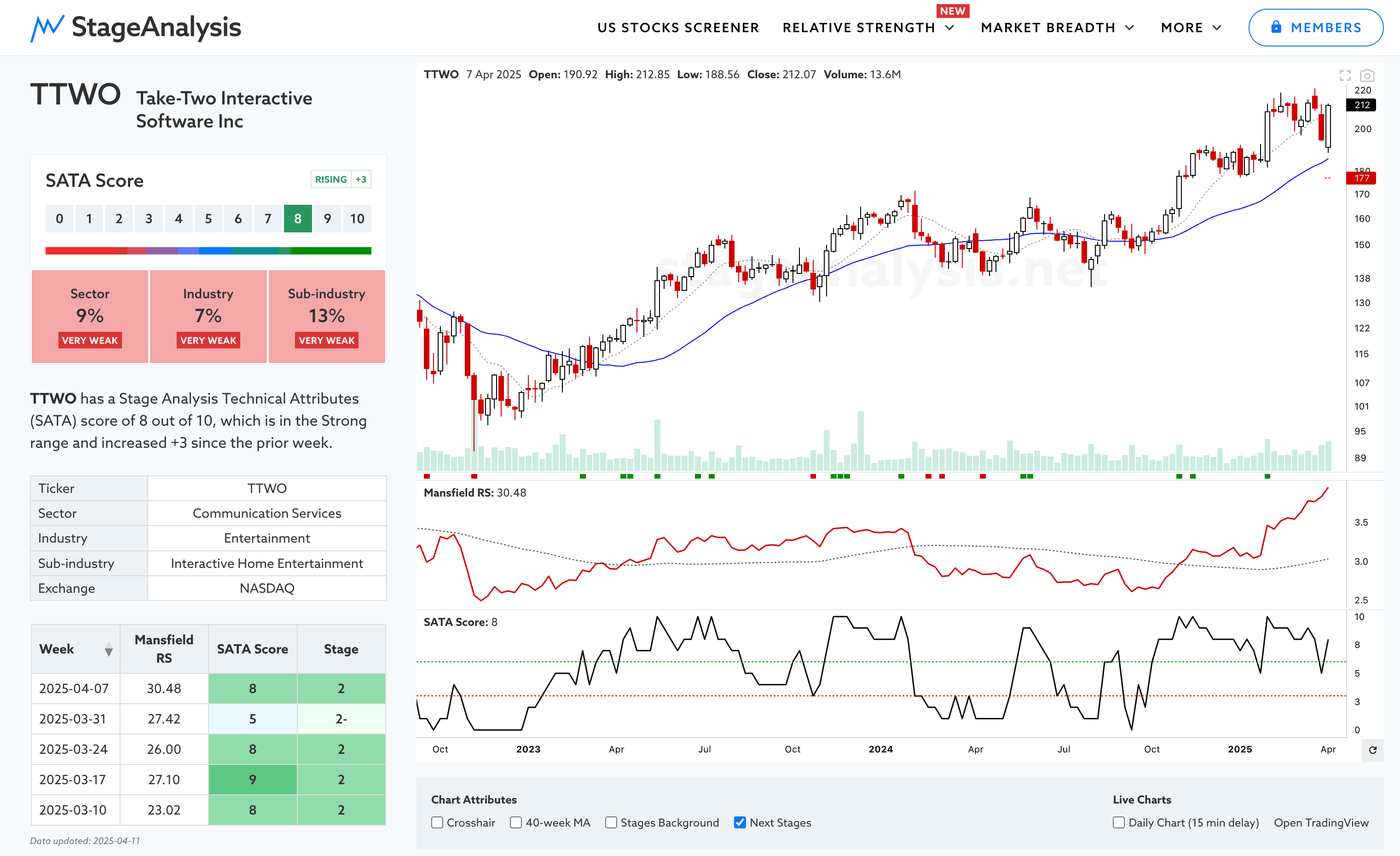Image resolution: width=1400 pixels, height=856 pixels.
Task: Click the 2024 year axis label
Action: point(881,749)
